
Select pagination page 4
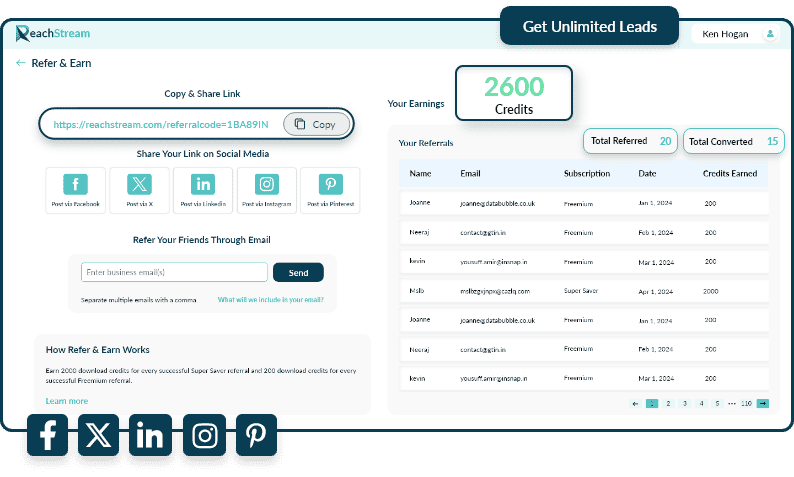pos(701,404)
